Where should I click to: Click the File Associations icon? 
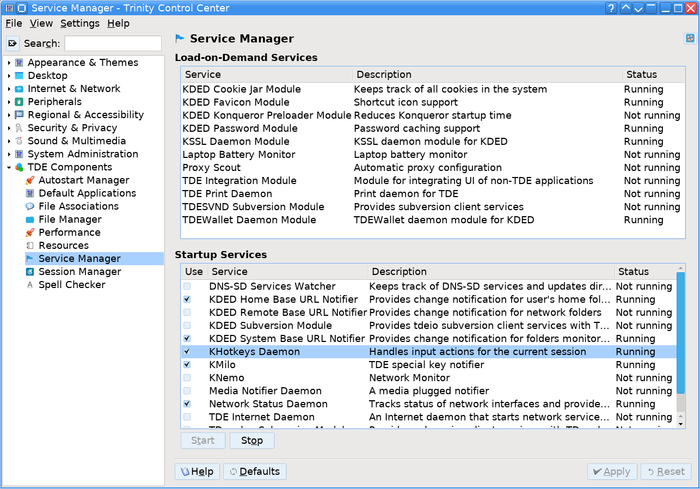coord(30,206)
